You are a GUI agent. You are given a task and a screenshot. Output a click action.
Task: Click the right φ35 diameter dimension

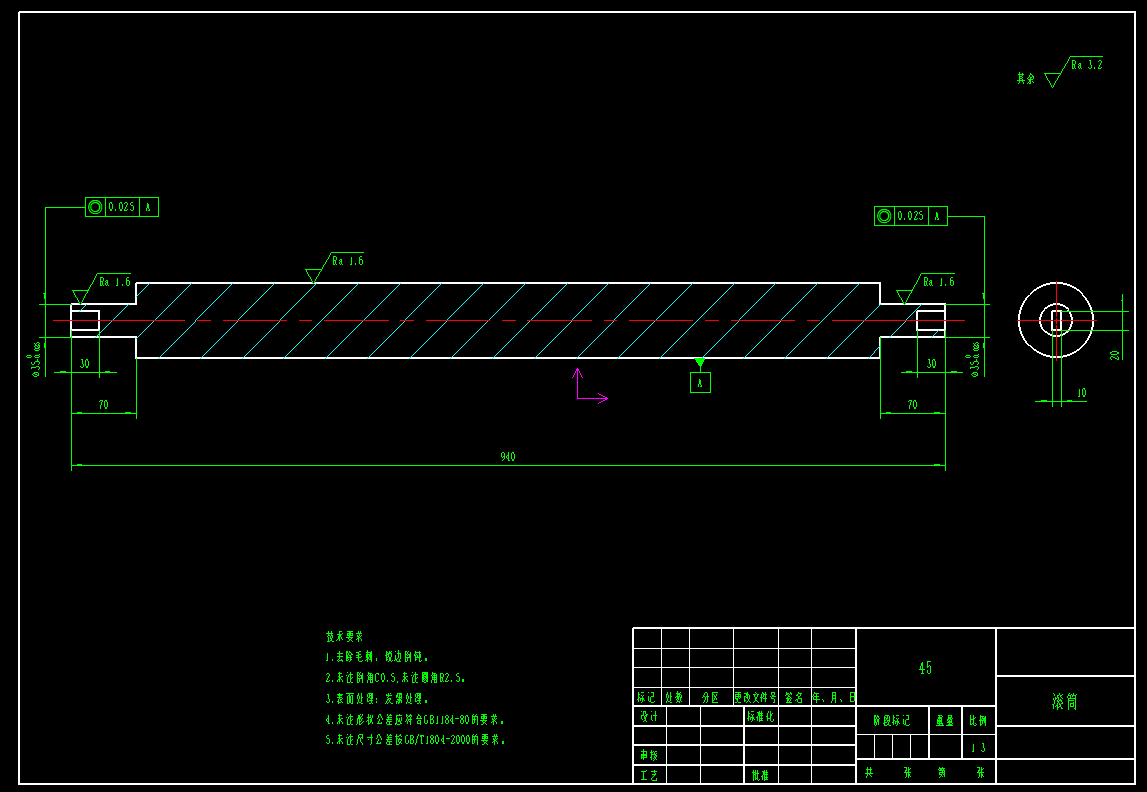click(974, 359)
